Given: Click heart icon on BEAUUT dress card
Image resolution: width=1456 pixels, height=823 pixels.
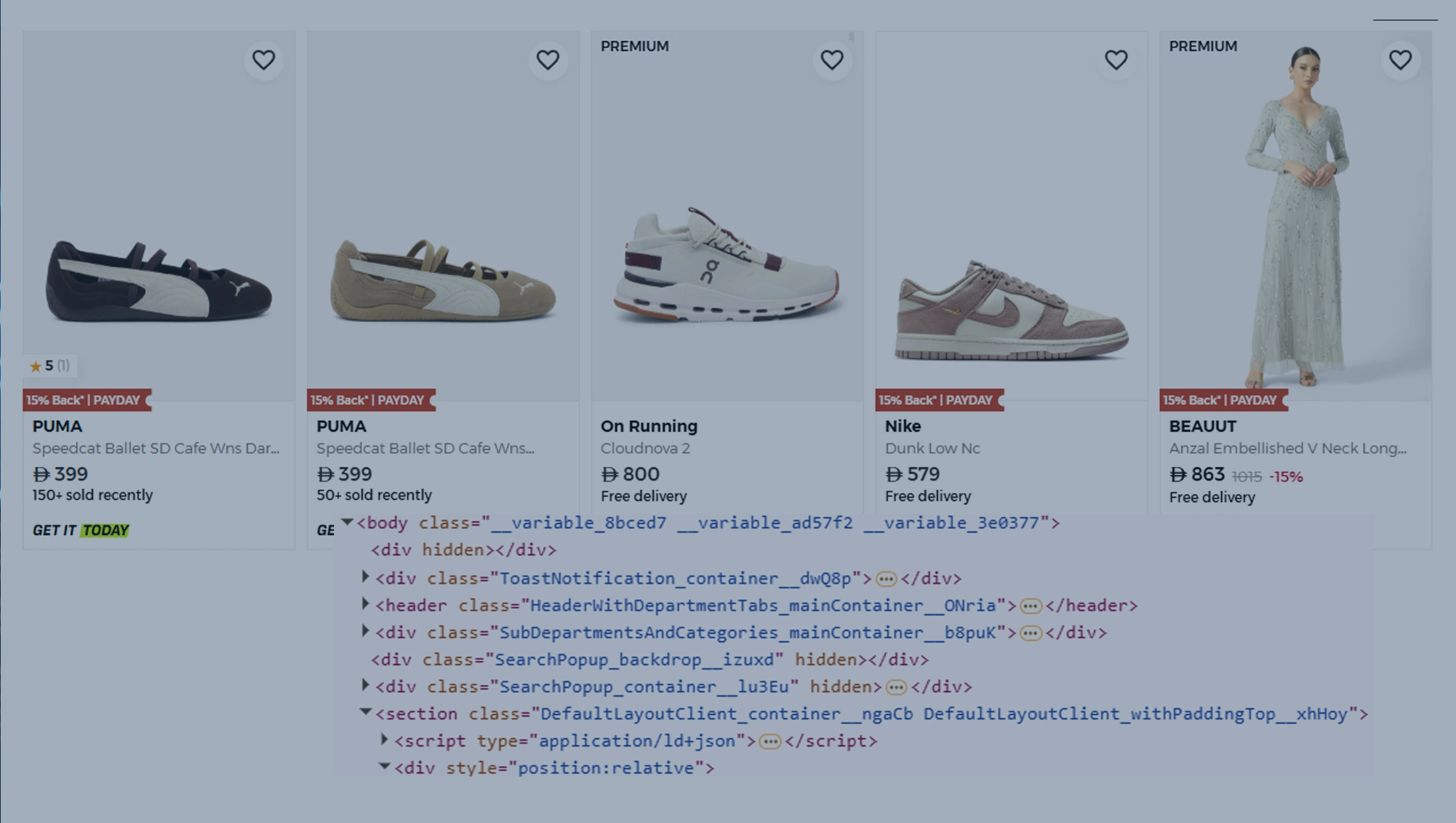Looking at the screenshot, I should [x=1400, y=60].
